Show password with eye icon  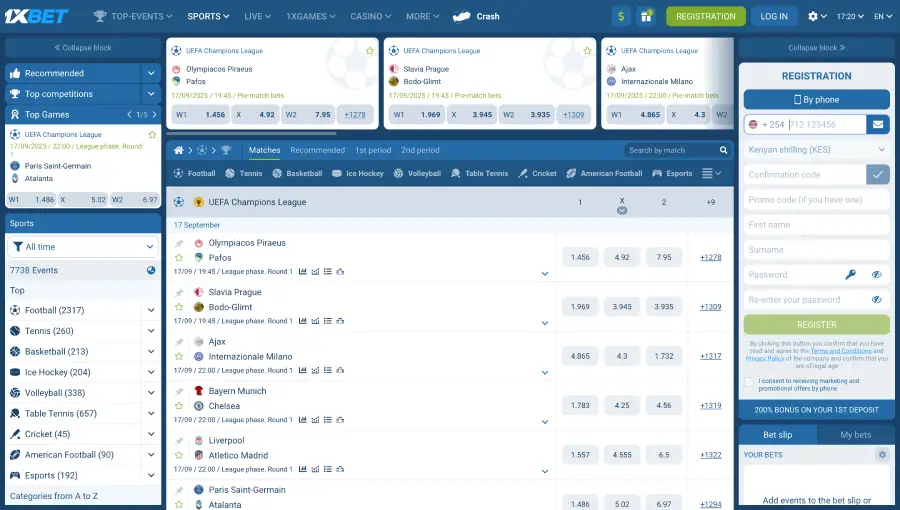tap(876, 275)
